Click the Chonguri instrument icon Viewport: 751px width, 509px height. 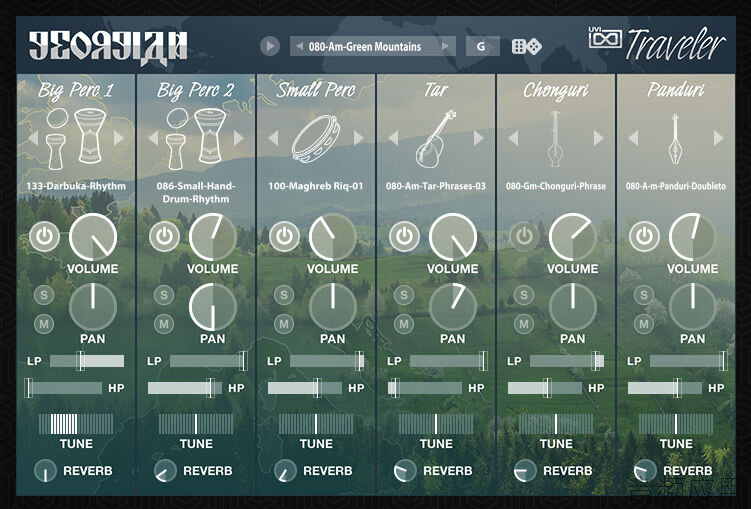555,139
